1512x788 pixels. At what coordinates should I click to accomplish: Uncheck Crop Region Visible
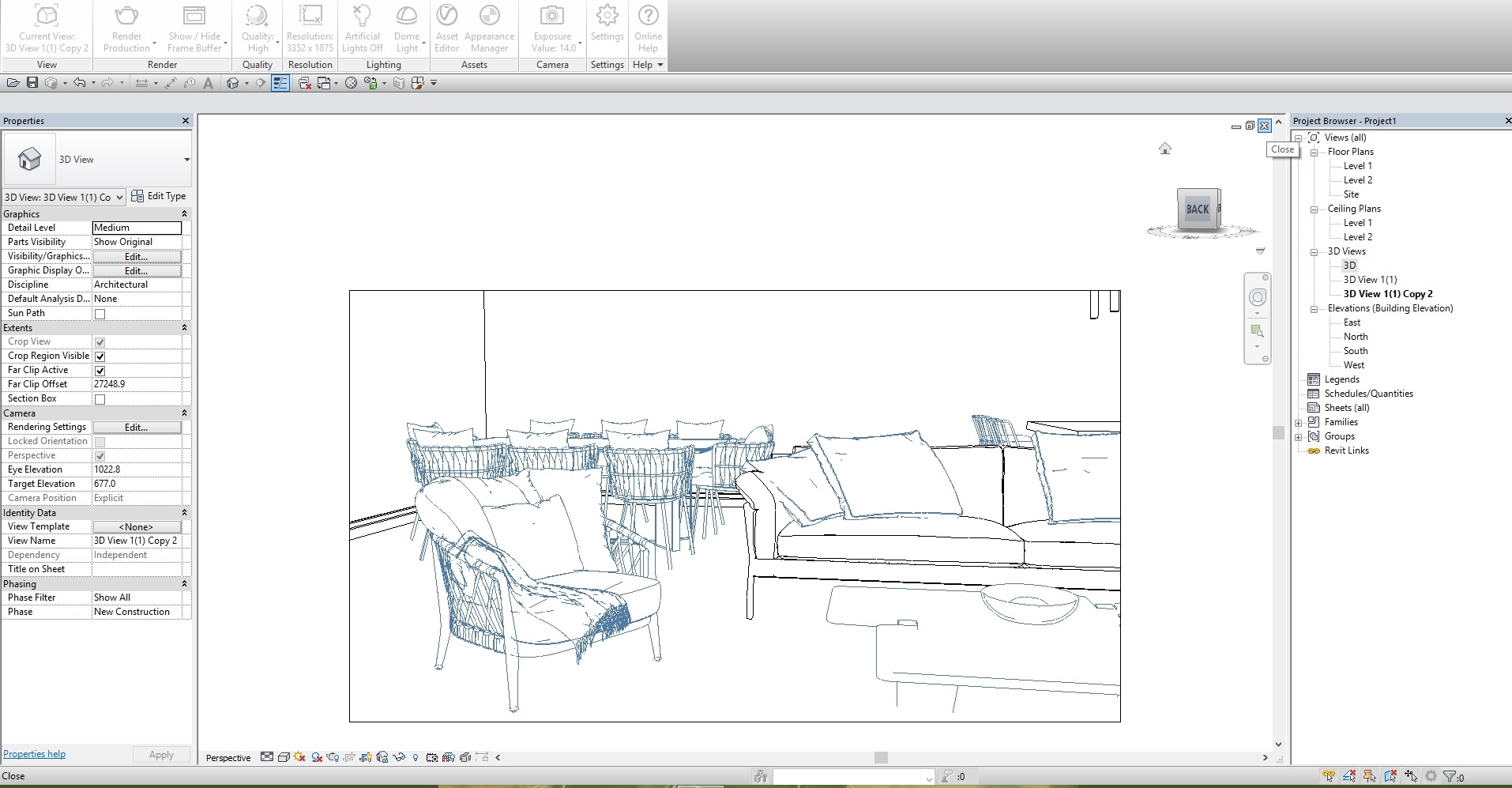click(100, 356)
